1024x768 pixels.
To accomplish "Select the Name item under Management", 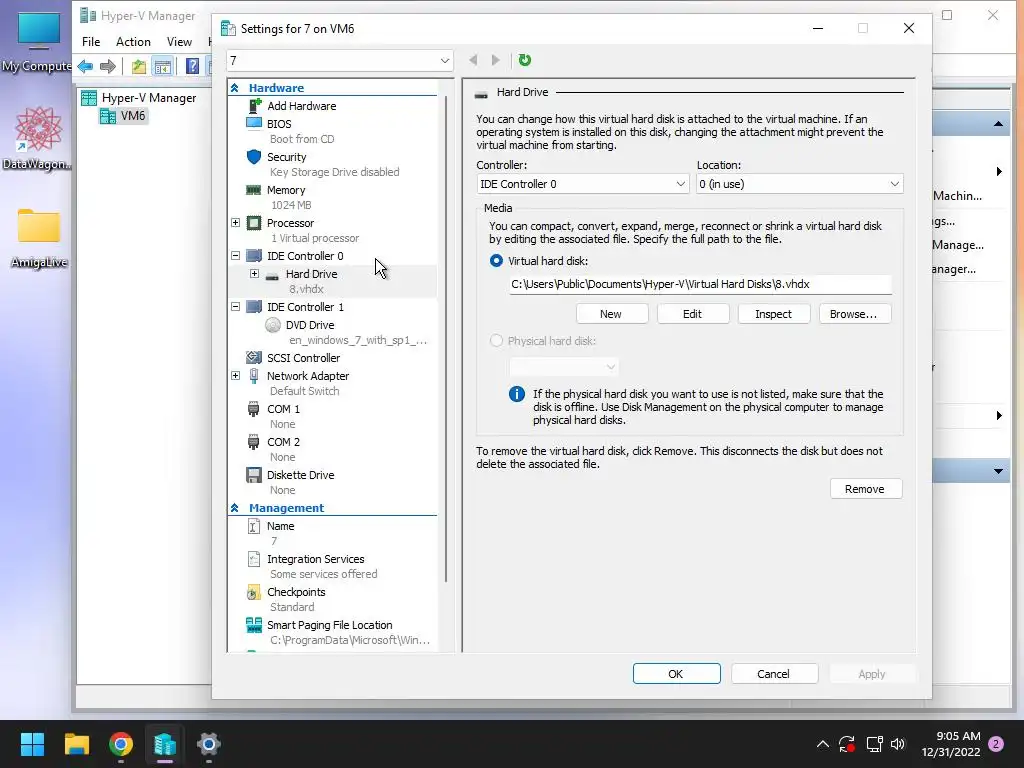I will click(281, 526).
